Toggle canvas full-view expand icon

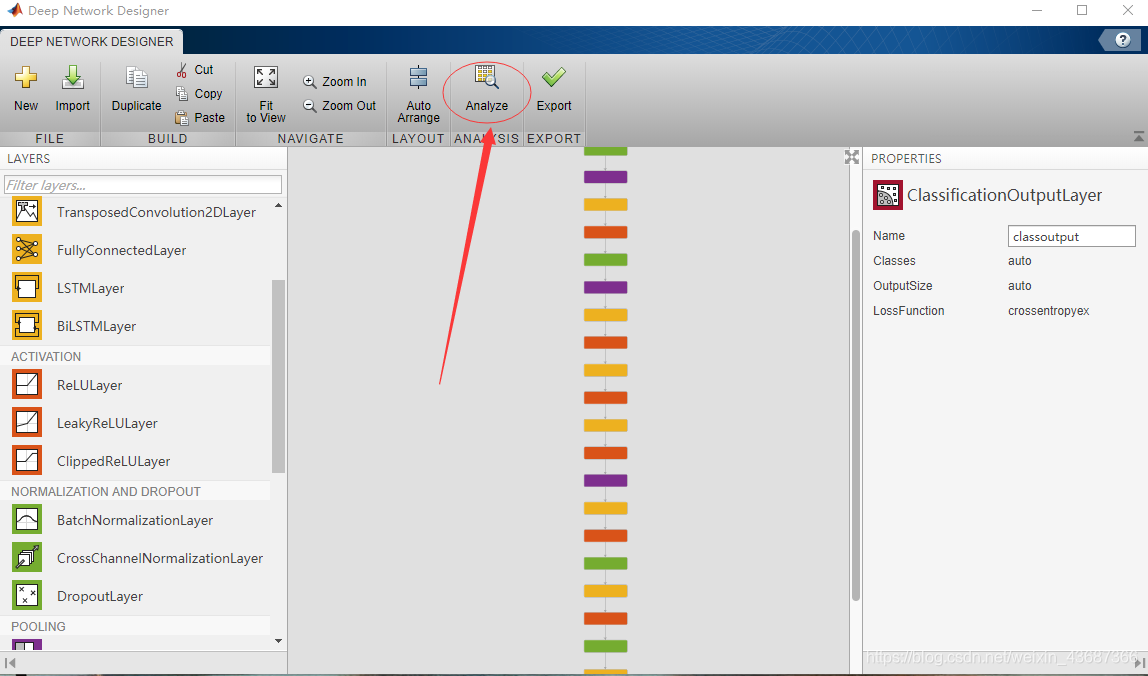pos(851,157)
